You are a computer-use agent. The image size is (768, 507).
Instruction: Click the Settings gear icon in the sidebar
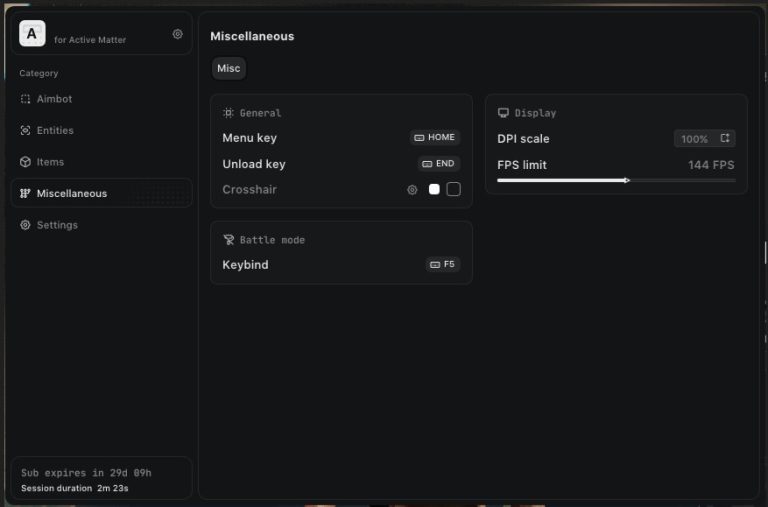[26, 225]
